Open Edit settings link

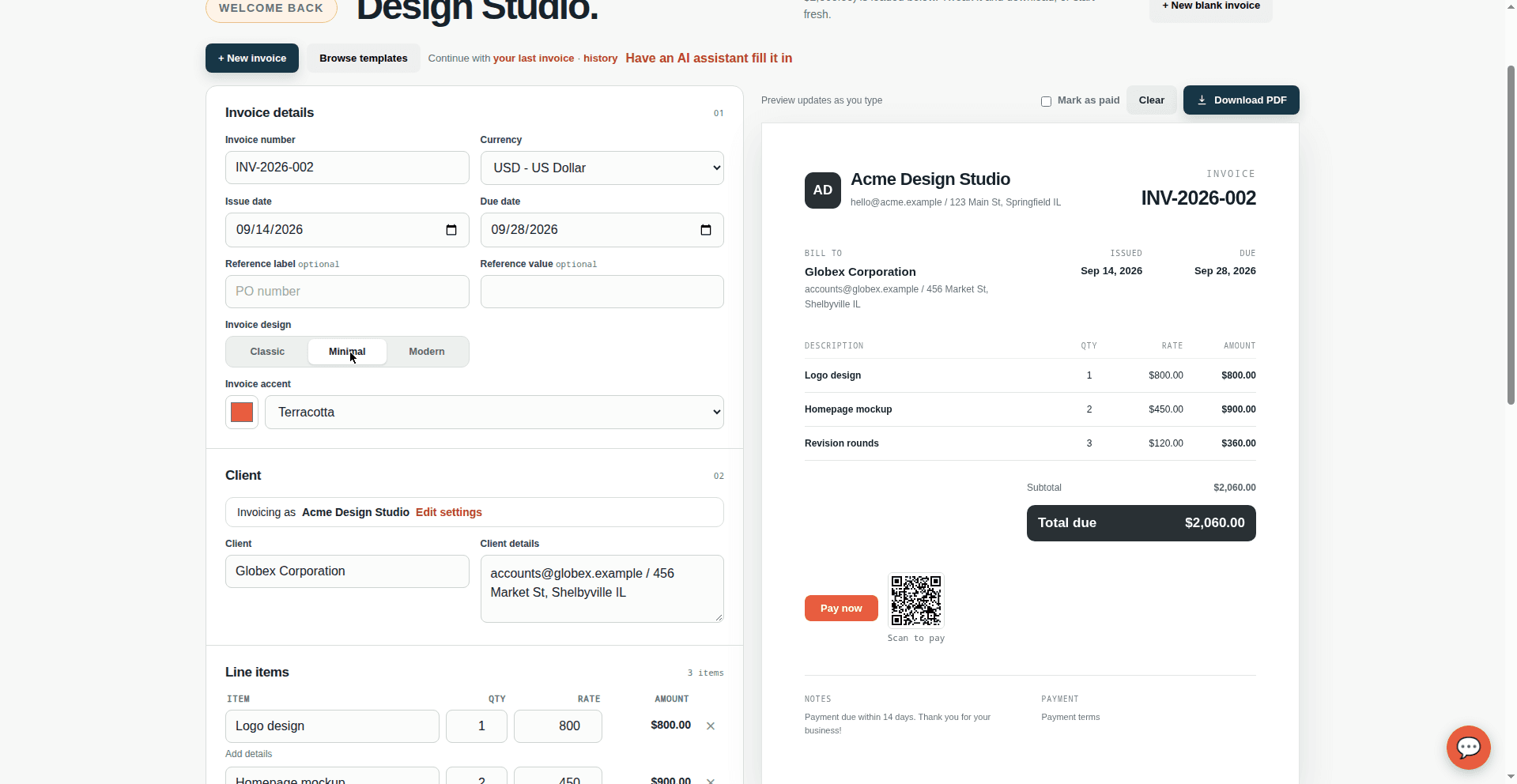pos(448,512)
